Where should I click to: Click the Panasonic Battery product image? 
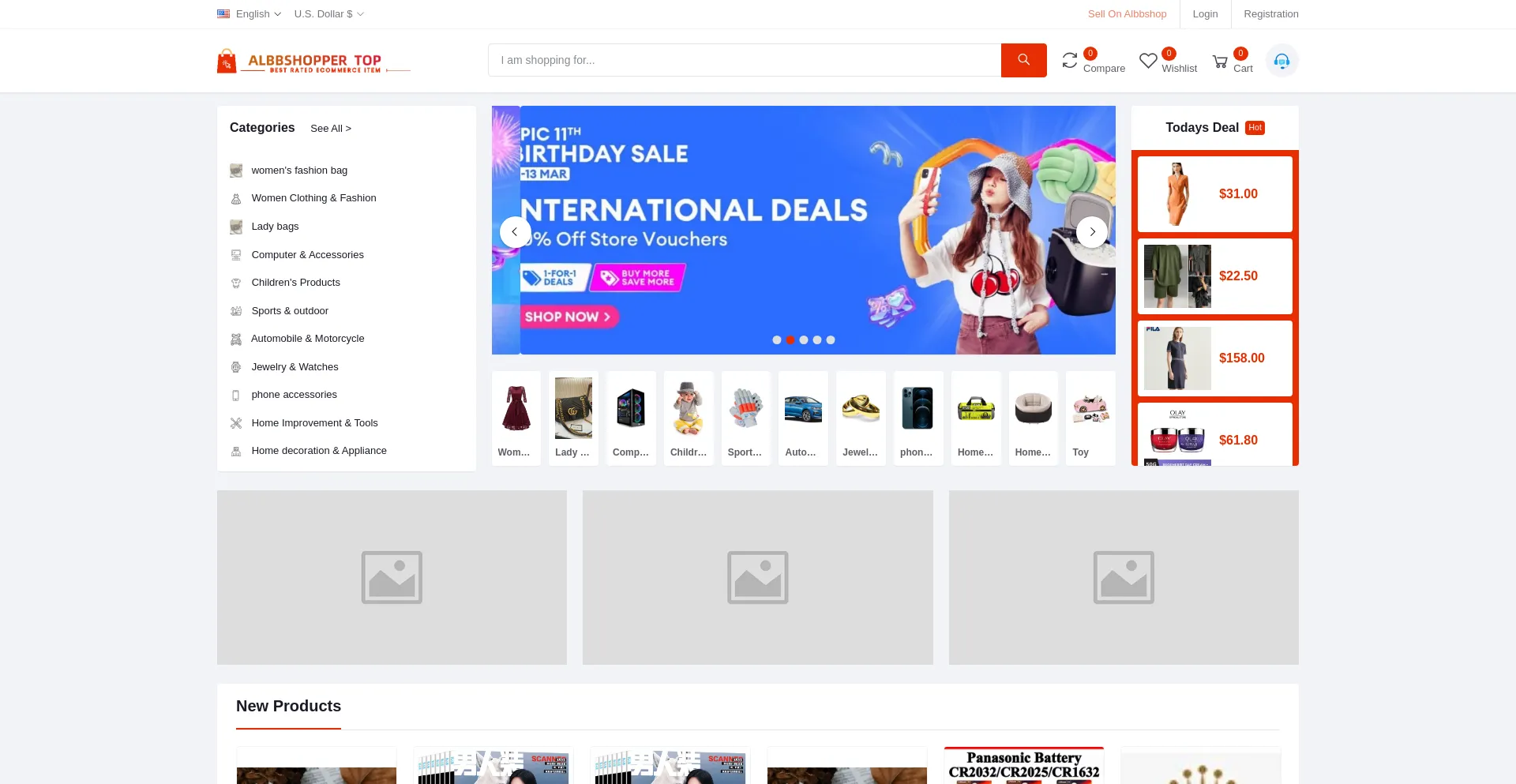pos(1024,766)
